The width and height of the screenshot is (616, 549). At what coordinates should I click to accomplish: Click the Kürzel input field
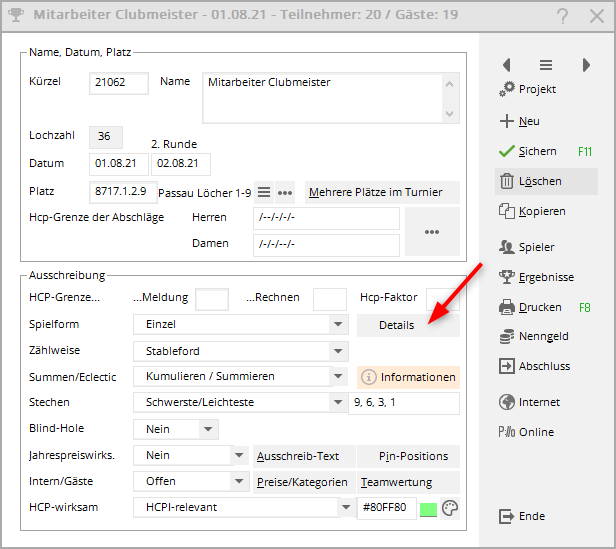point(119,83)
